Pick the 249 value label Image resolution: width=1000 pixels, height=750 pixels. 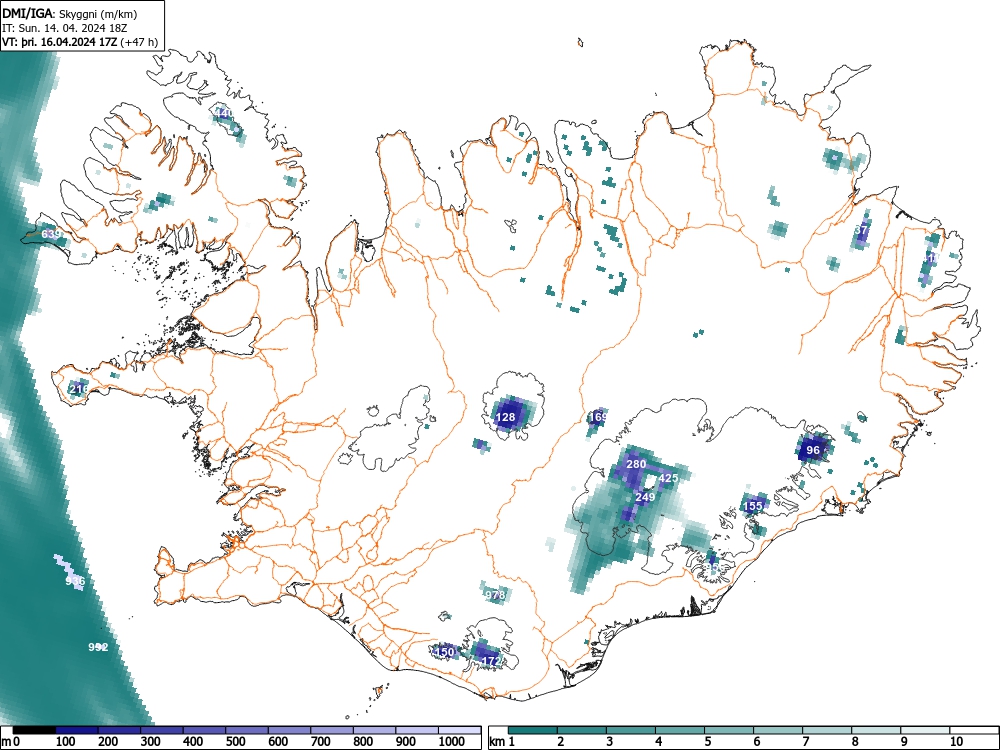[x=645, y=497]
